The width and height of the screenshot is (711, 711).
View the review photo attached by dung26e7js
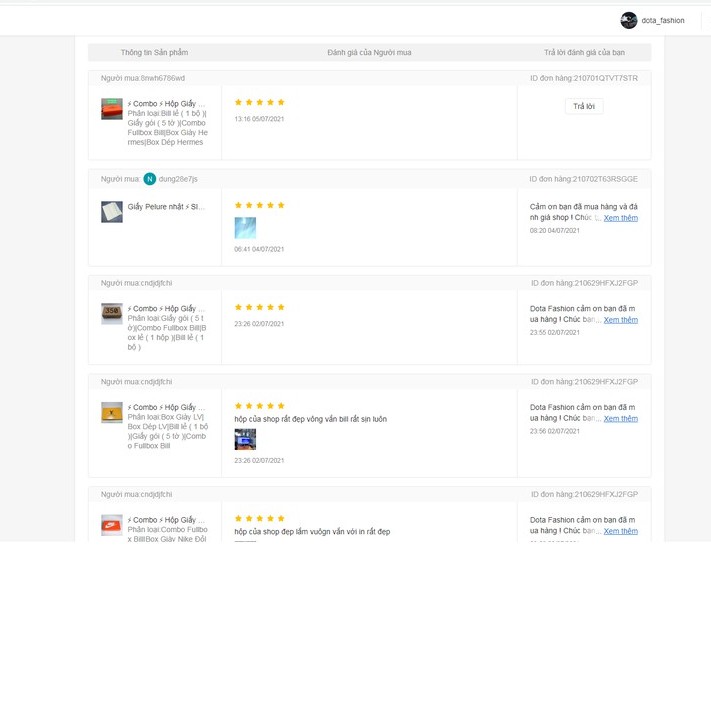point(245,228)
